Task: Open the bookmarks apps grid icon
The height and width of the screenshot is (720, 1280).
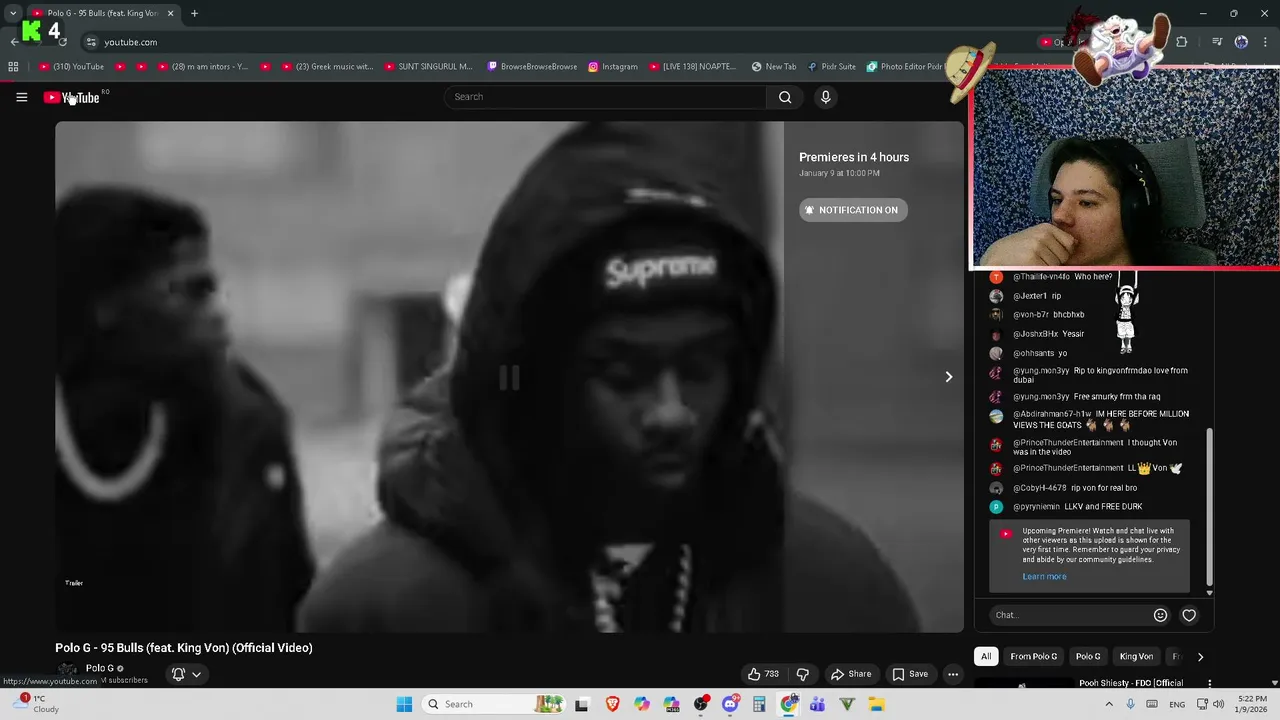Action: [x=13, y=67]
